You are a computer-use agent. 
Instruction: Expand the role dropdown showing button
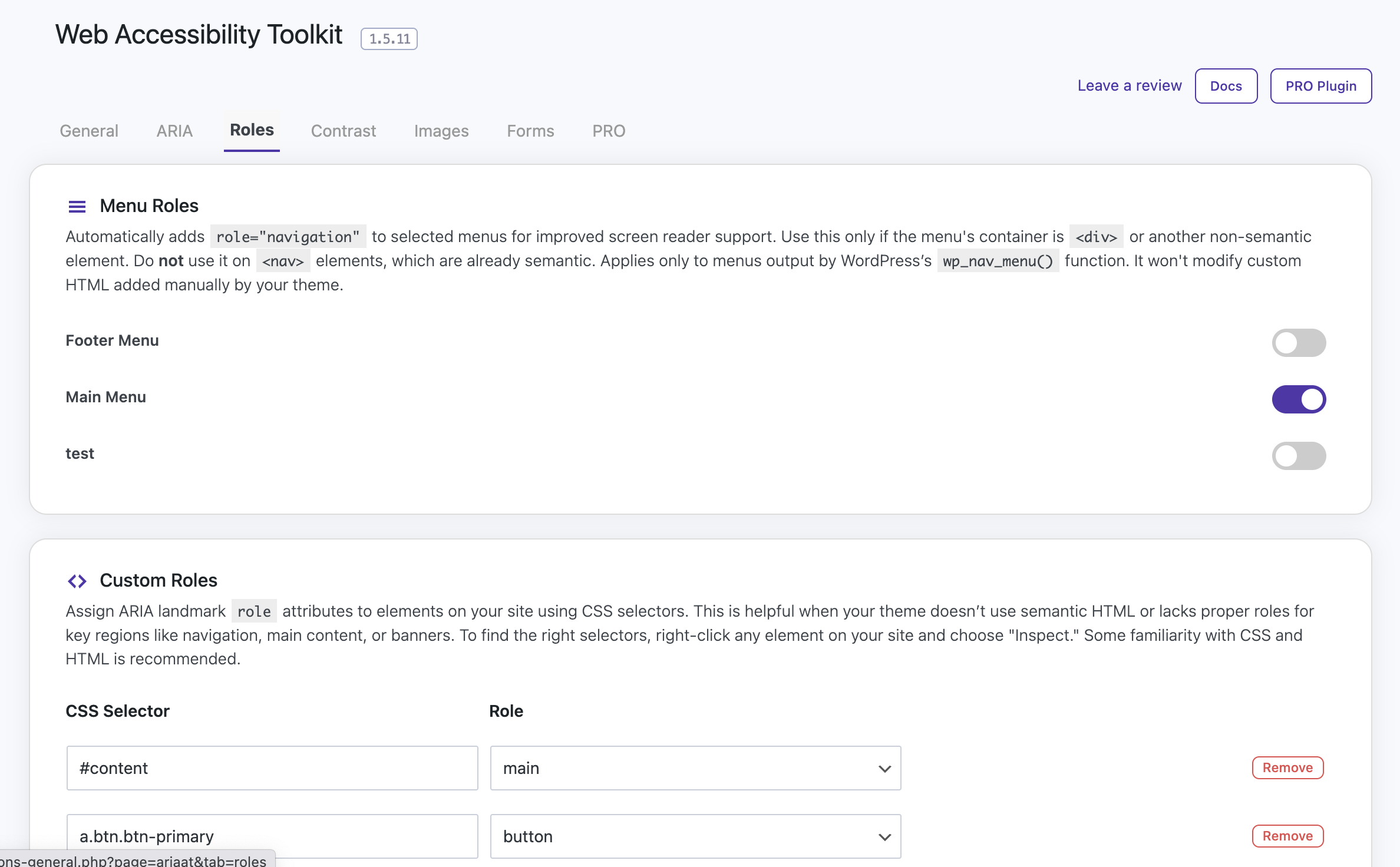pyautogui.click(x=695, y=836)
